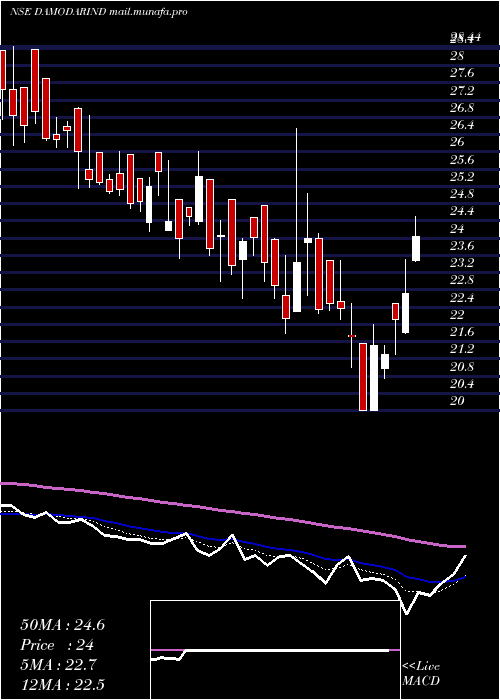Click the 22.8 price axis label
The image size is (500, 700).
point(463,280)
